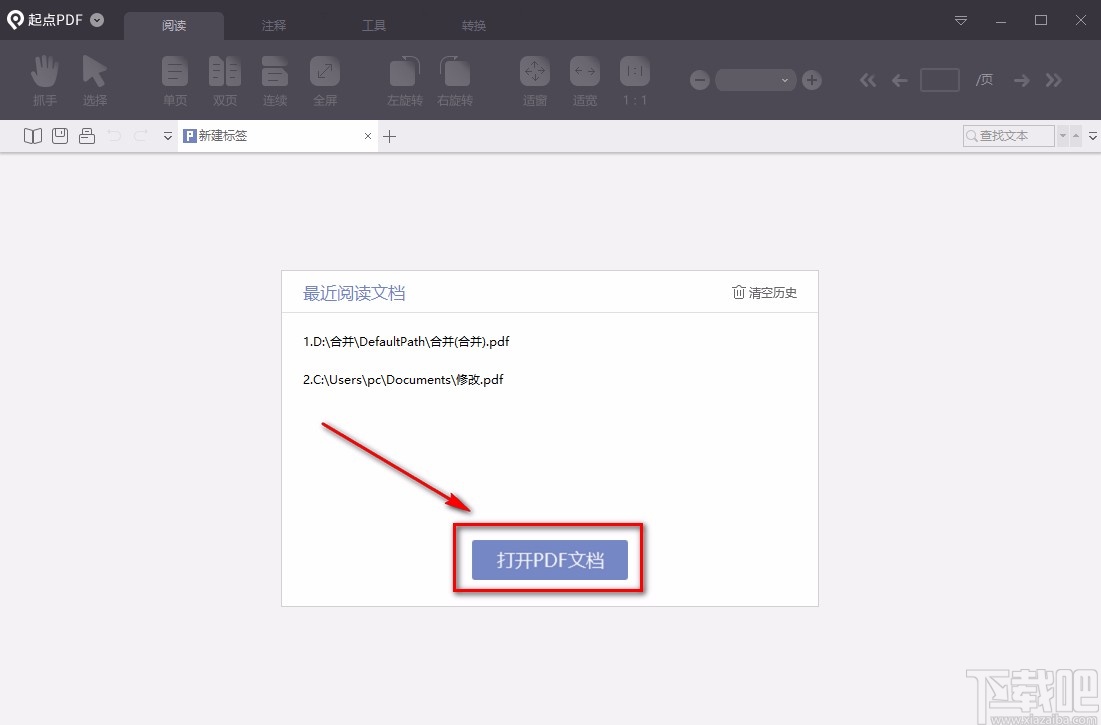Open the chevron menu next to print icon

167,136
